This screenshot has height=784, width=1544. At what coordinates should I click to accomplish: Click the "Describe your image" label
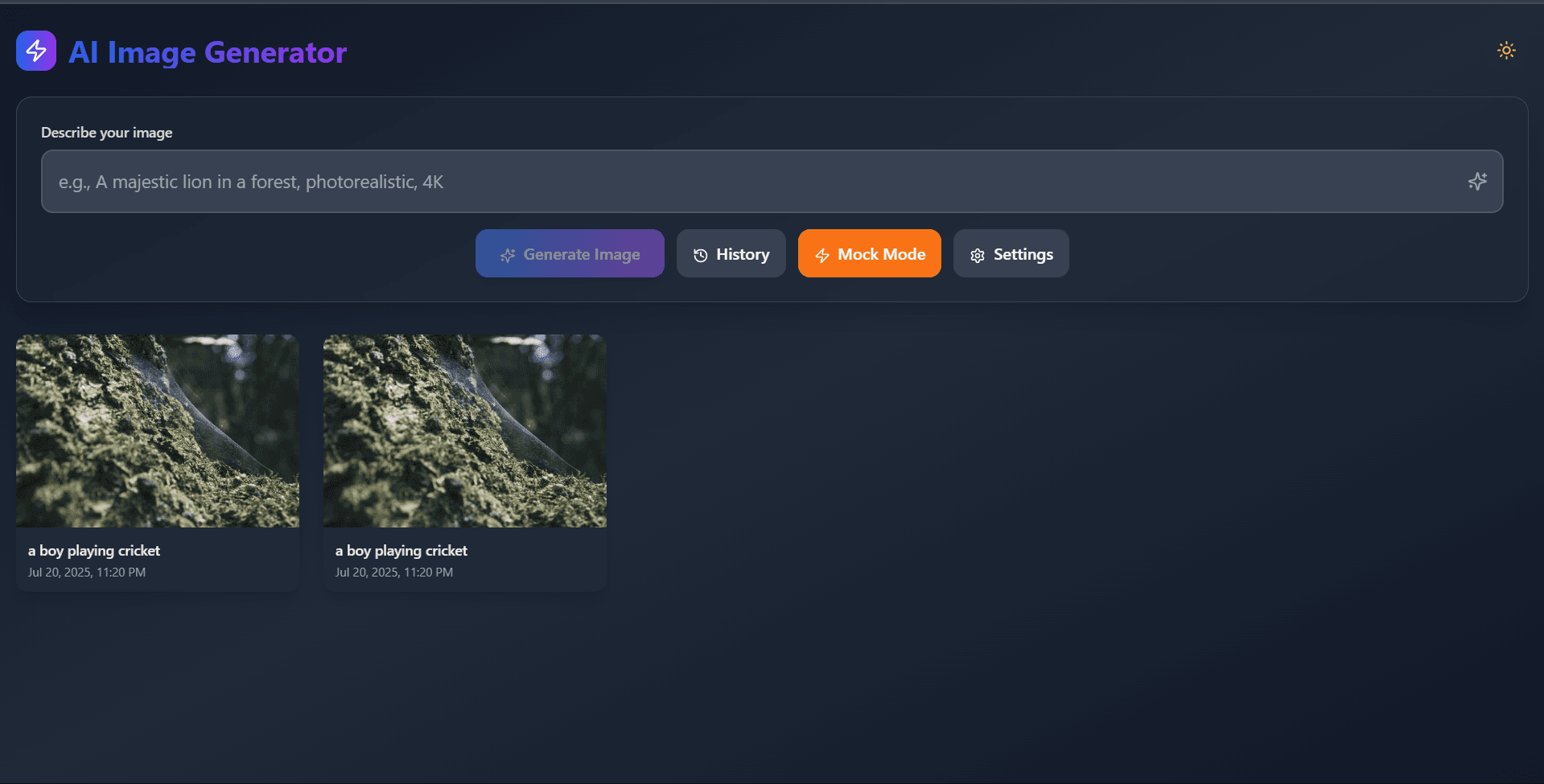coord(107,133)
